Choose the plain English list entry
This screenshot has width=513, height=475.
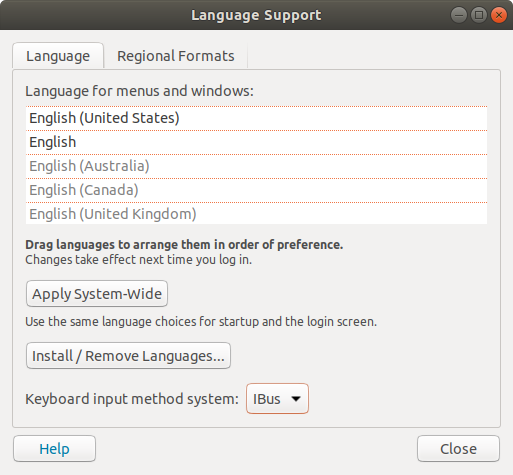[256, 142]
